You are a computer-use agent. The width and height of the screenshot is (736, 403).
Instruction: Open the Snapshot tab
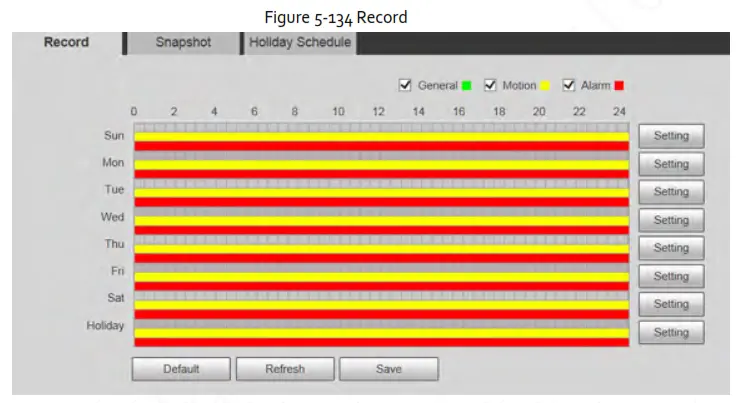coord(184,43)
